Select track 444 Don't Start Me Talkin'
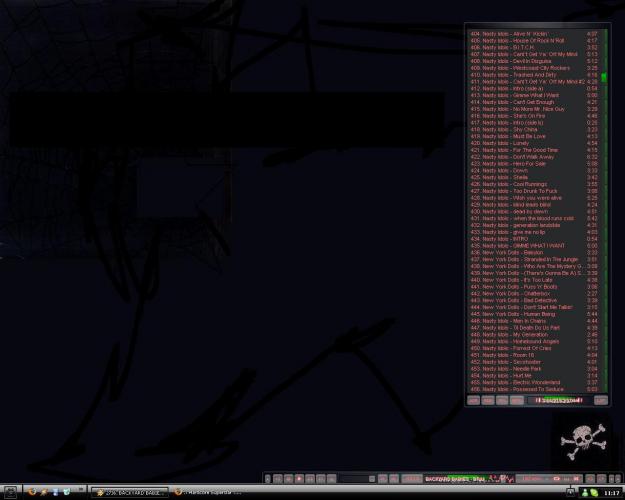The height and width of the screenshot is (500, 625). pos(533,307)
